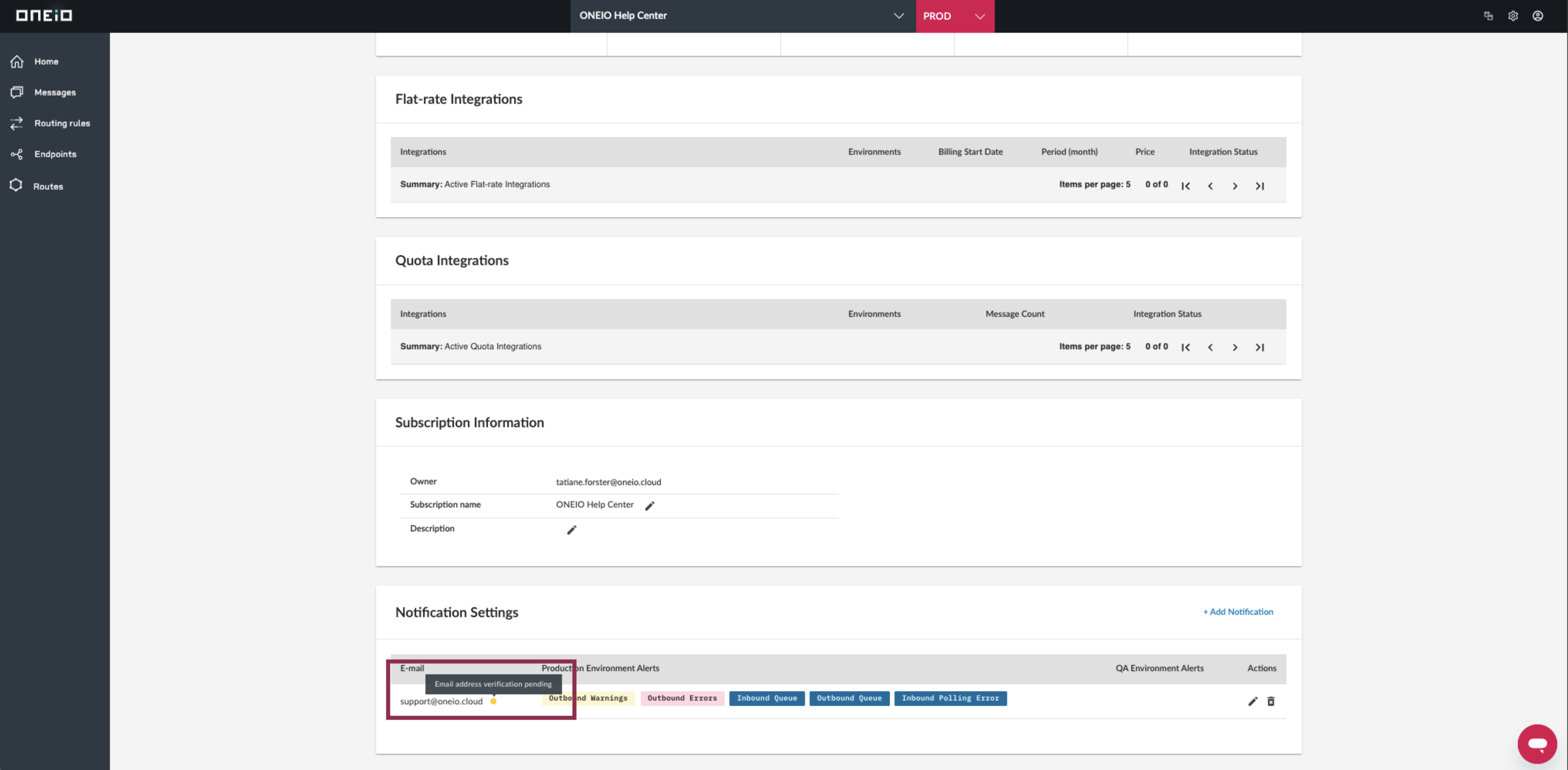
Task: Go to first page of Flat-rate Integrations
Action: click(x=1186, y=186)
